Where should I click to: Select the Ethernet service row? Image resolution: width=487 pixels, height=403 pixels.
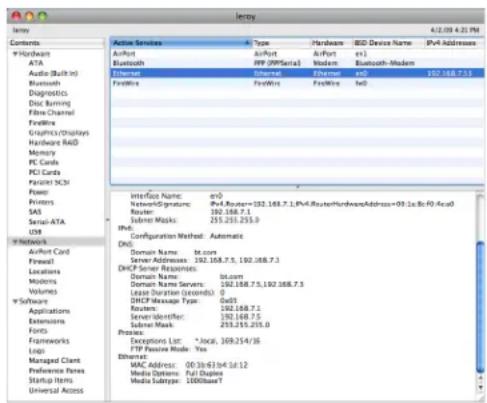point(297,73)
